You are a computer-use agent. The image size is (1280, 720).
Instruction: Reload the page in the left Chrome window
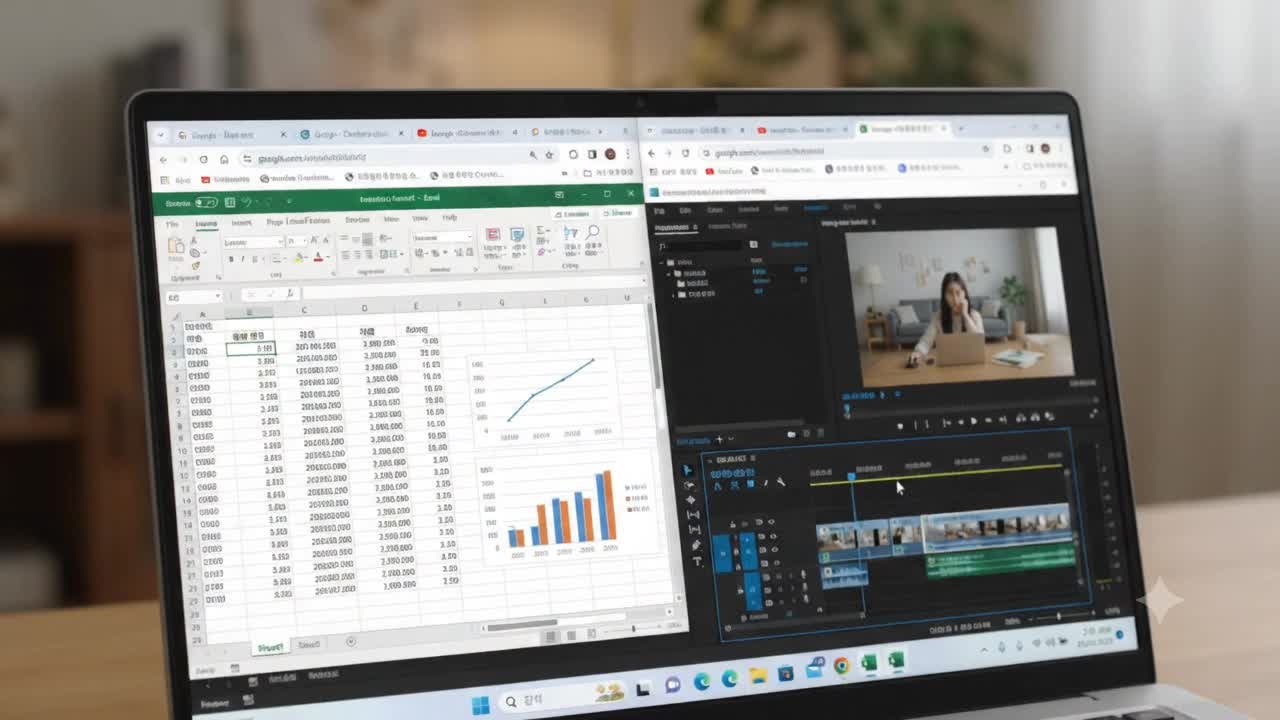[x=204, y=160]
